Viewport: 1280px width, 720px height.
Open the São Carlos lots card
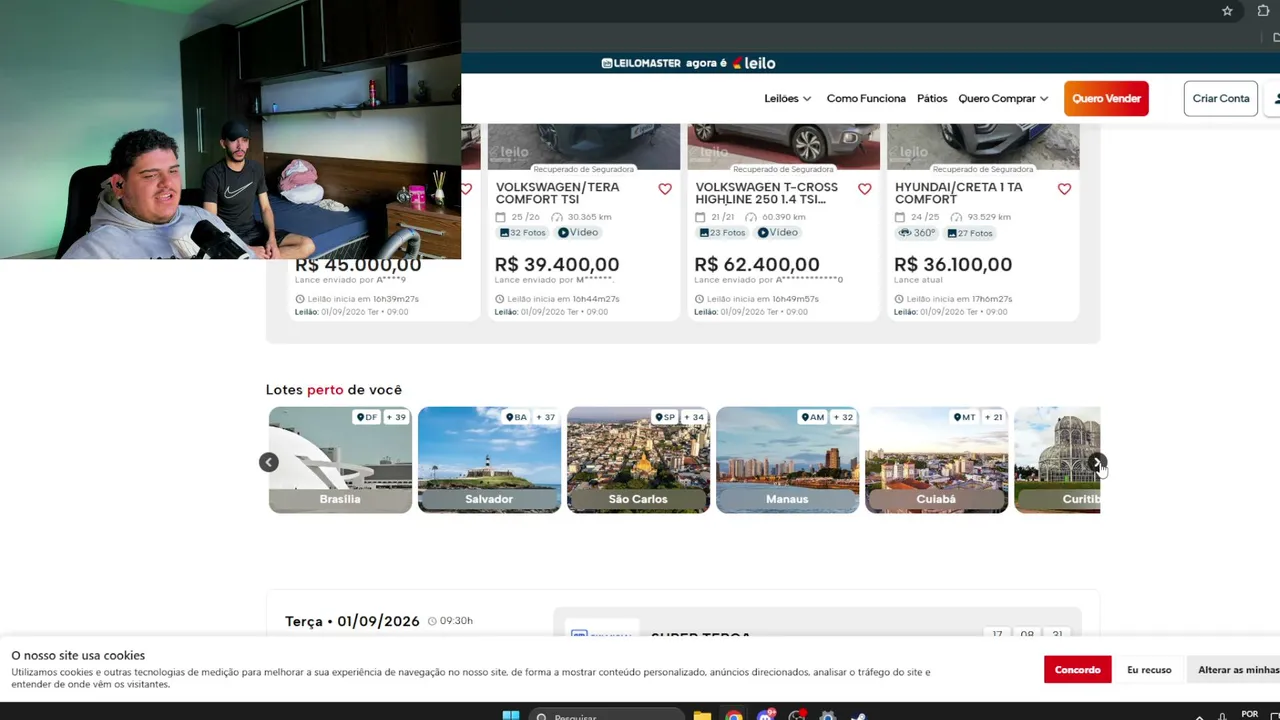point(638,460)
